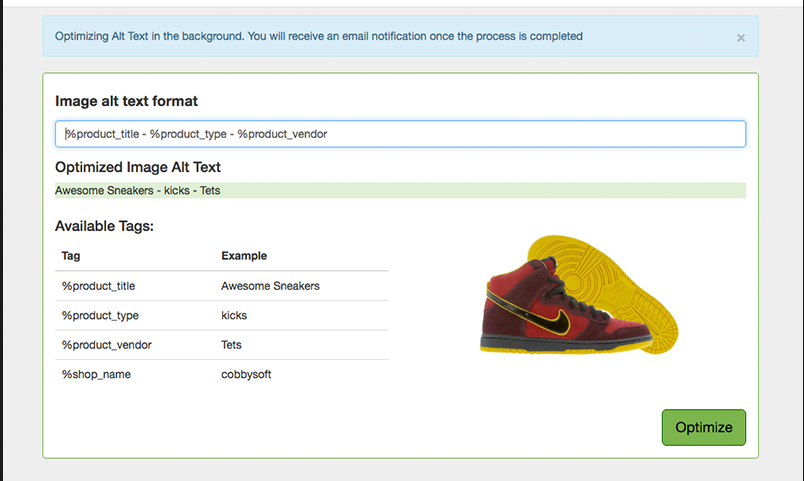Click the blue notification message text
804x481 pixels.
(x=318, y=36)
